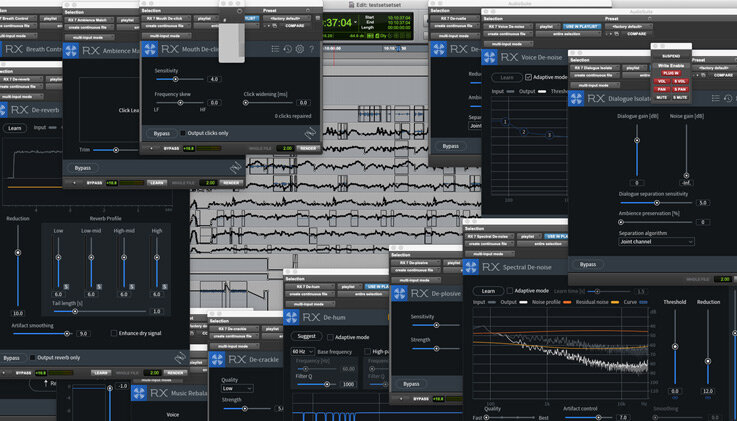Viewport: 737px width, 421px height.
Task: Click RX logo icon of Mouth De-click
Action: (150, 49)
